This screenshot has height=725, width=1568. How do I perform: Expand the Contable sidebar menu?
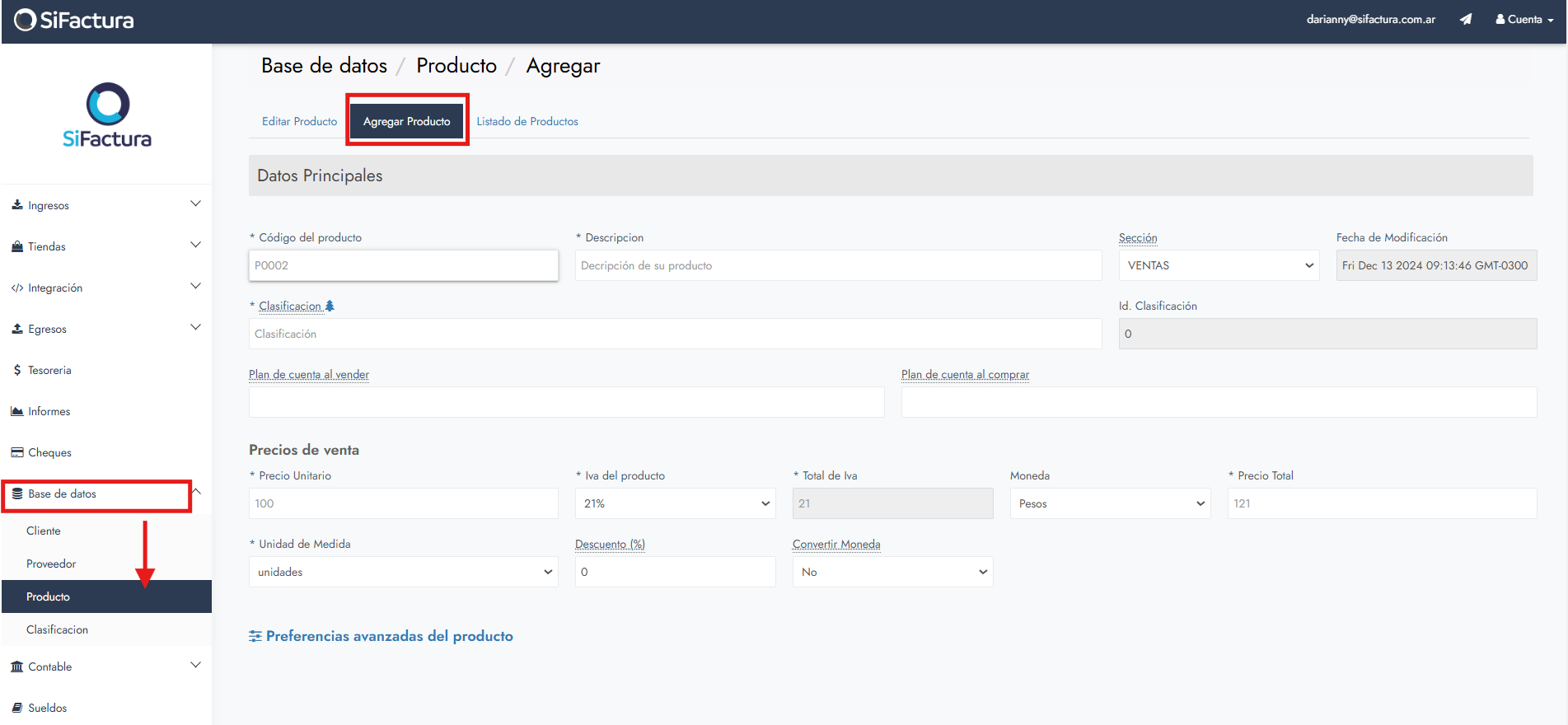click(x=105, y=667)
